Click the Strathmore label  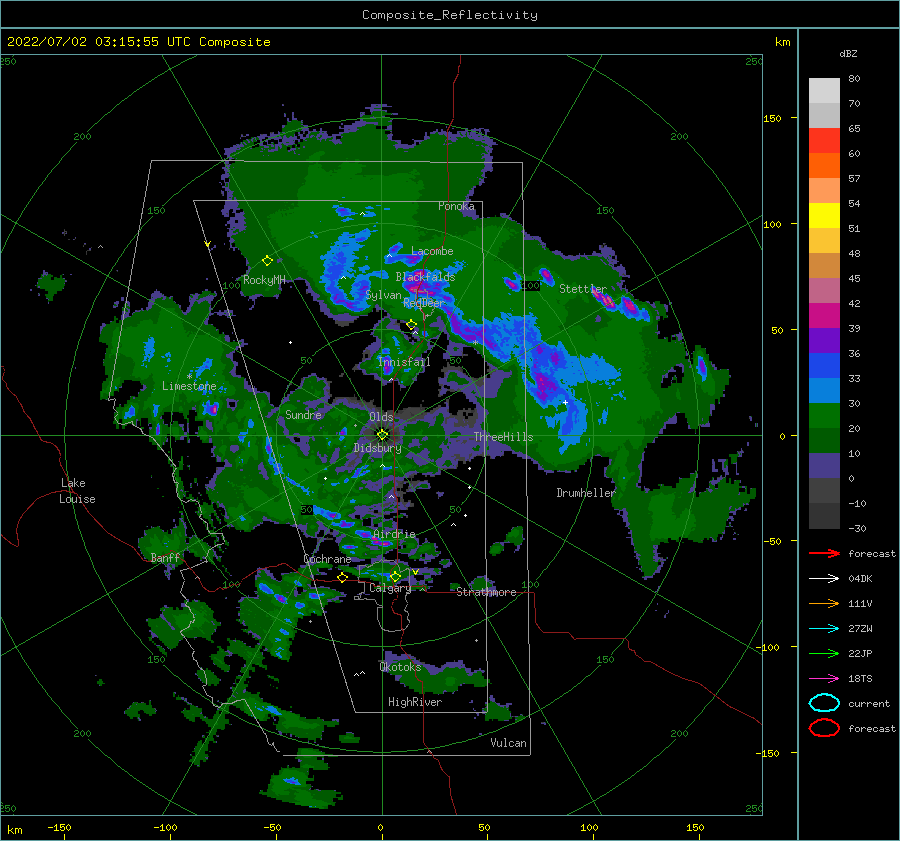click(x=486, y=592)
